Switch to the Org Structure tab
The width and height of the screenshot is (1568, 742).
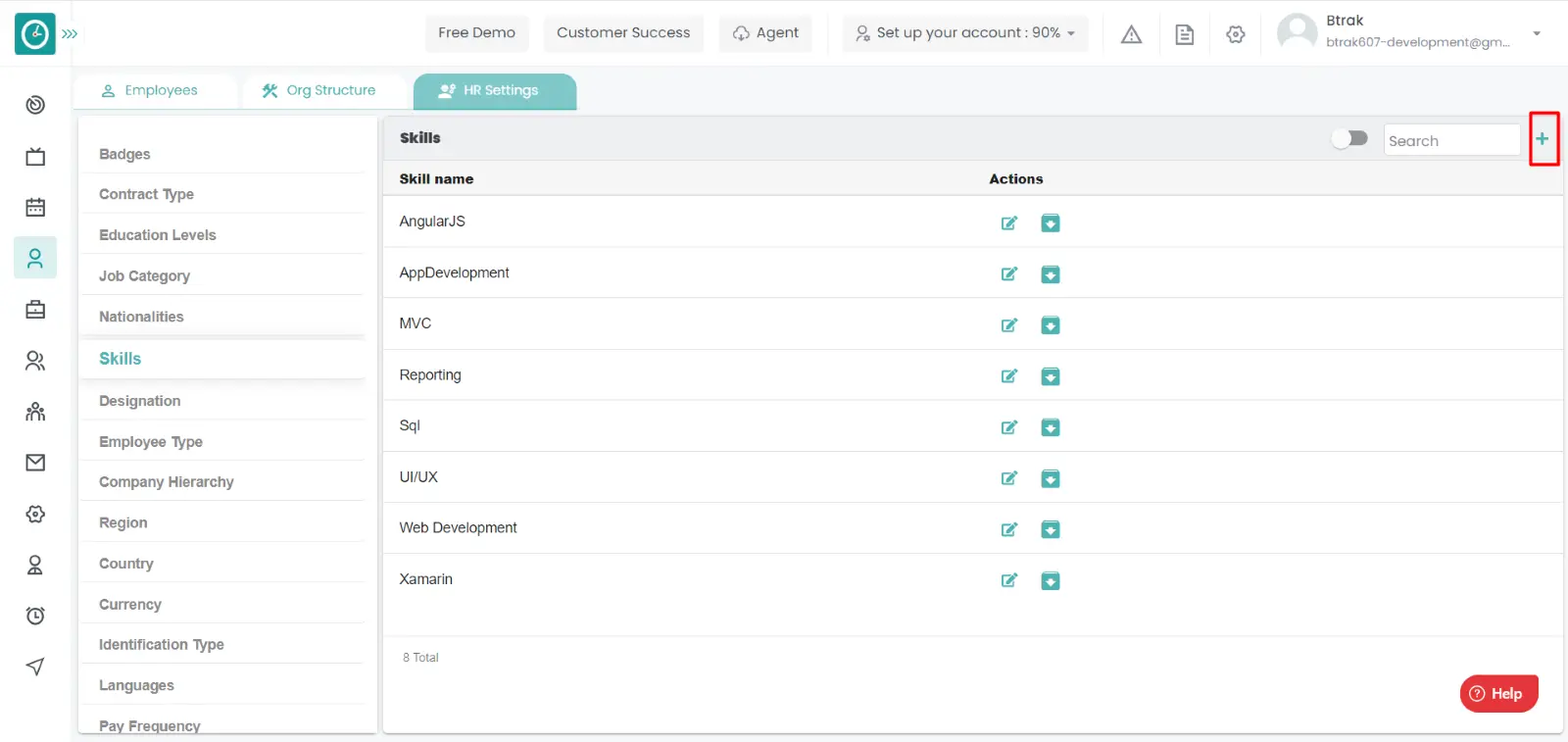click(319, 90)
